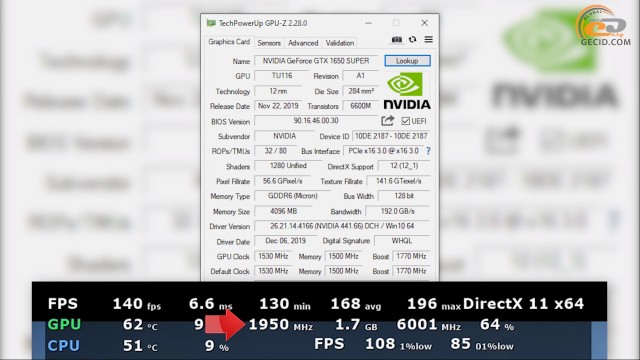Viewport: 640px width, 360px height.
Task: Click the Bus Interface PCIe x16 field
Action: coord(383,151)
